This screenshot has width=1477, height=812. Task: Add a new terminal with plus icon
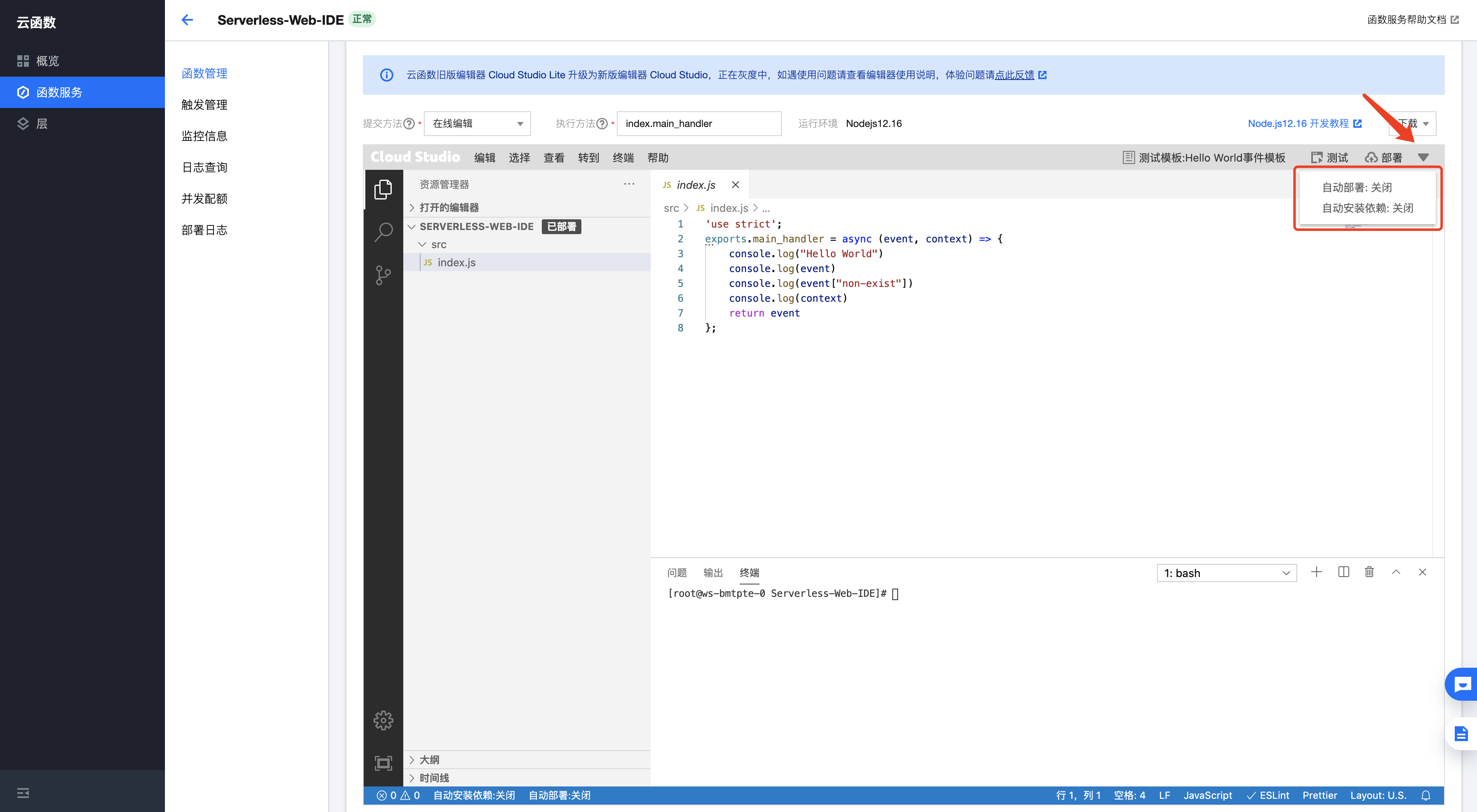pos(1317,572)
